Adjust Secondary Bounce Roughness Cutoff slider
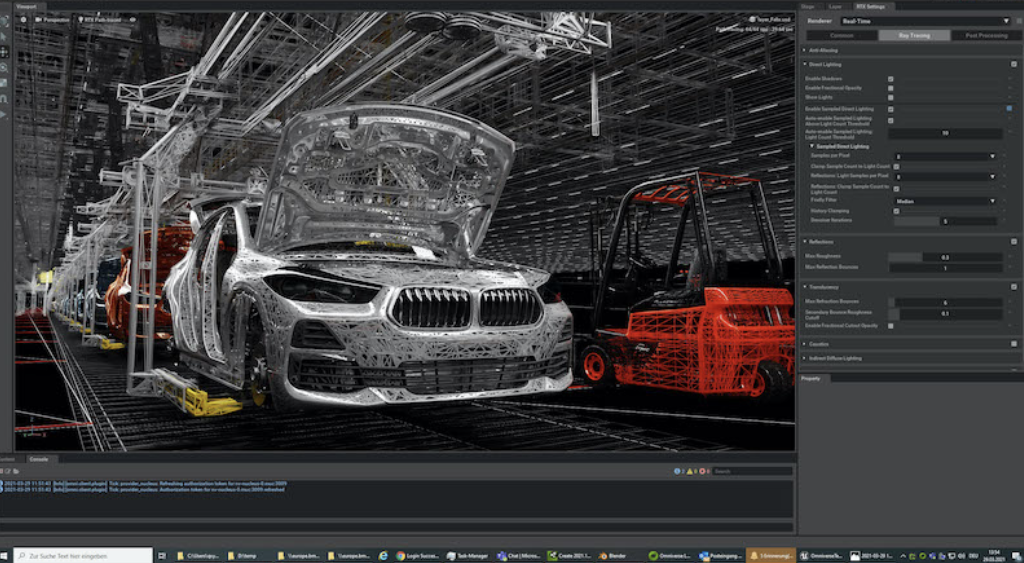Viewport: 1024px width, 563px height. pos(945,314)
